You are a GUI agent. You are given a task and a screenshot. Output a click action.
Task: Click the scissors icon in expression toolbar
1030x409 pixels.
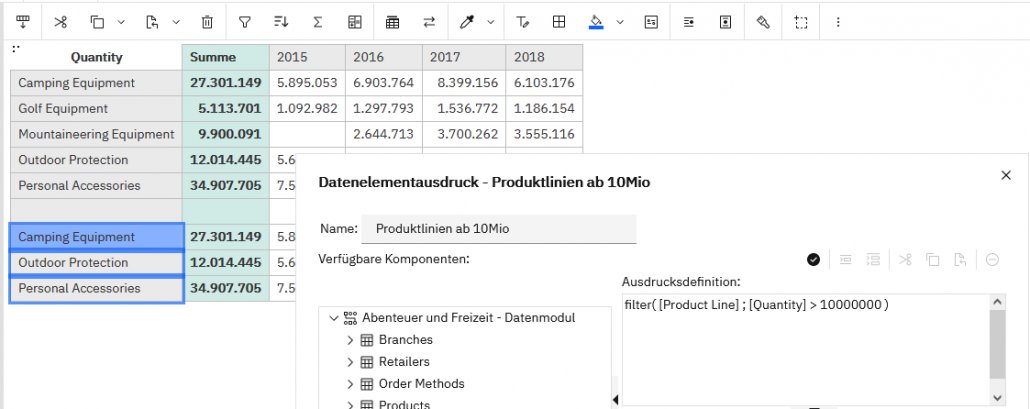(x=906, y=259)
